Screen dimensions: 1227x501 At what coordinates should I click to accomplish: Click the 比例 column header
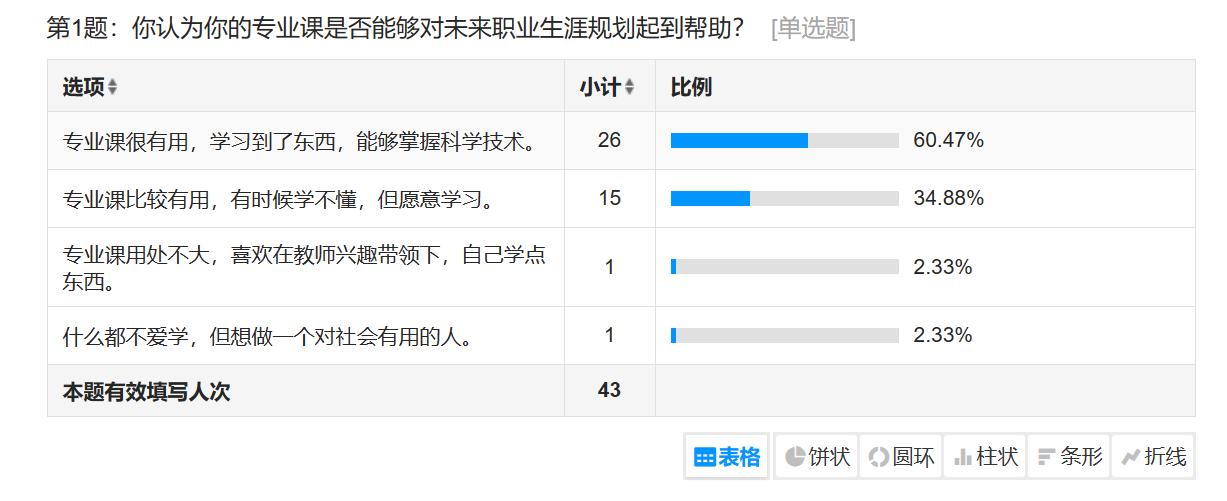click(691, 88)
